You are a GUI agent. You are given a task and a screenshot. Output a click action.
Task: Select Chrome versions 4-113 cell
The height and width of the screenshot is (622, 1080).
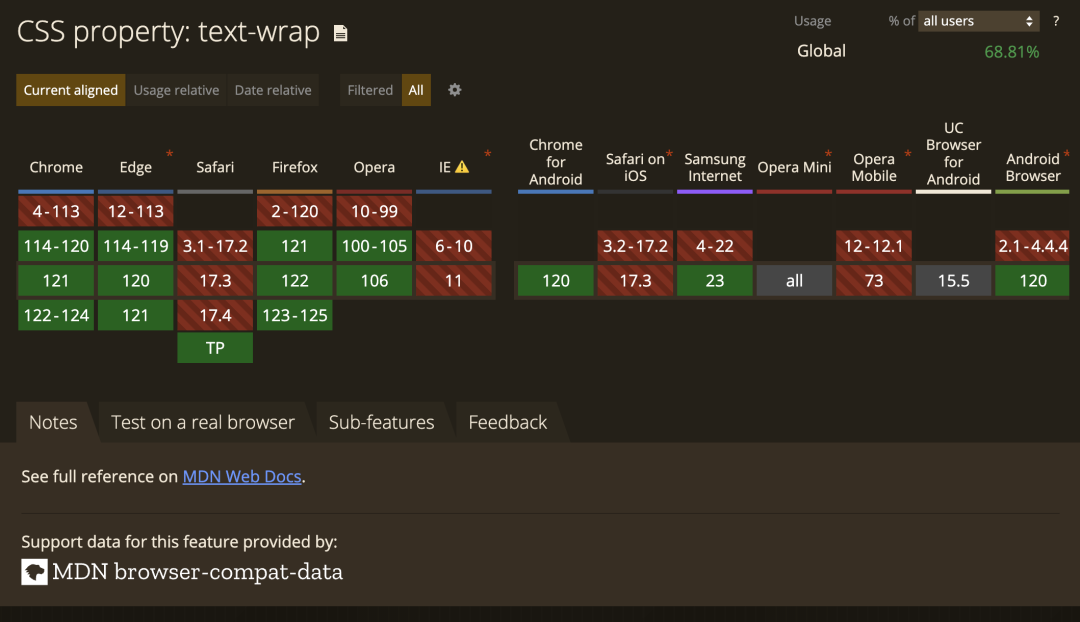pyautogui.click(x=56, y=211)
